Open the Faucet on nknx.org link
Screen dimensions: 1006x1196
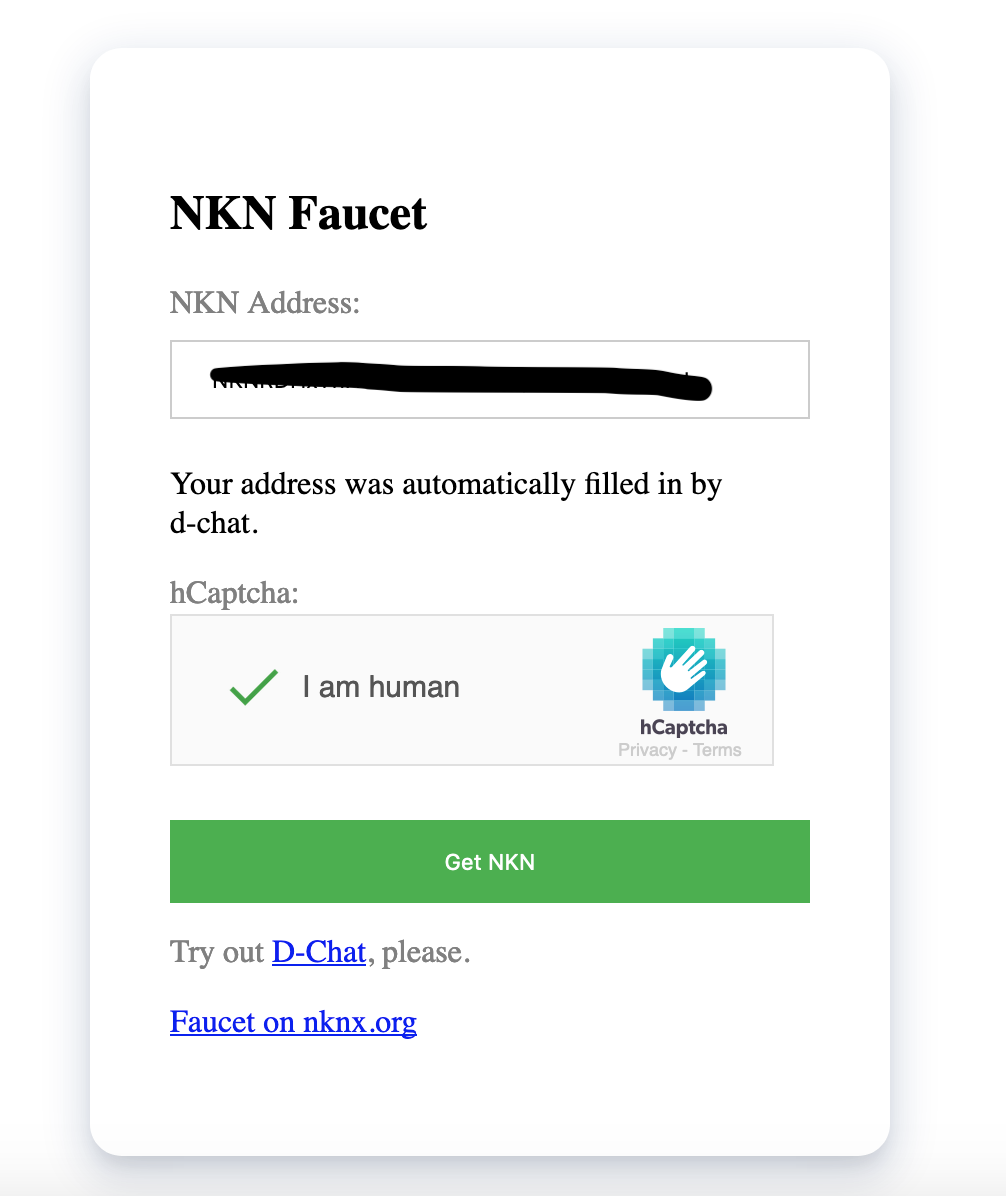click(293, 1022)
